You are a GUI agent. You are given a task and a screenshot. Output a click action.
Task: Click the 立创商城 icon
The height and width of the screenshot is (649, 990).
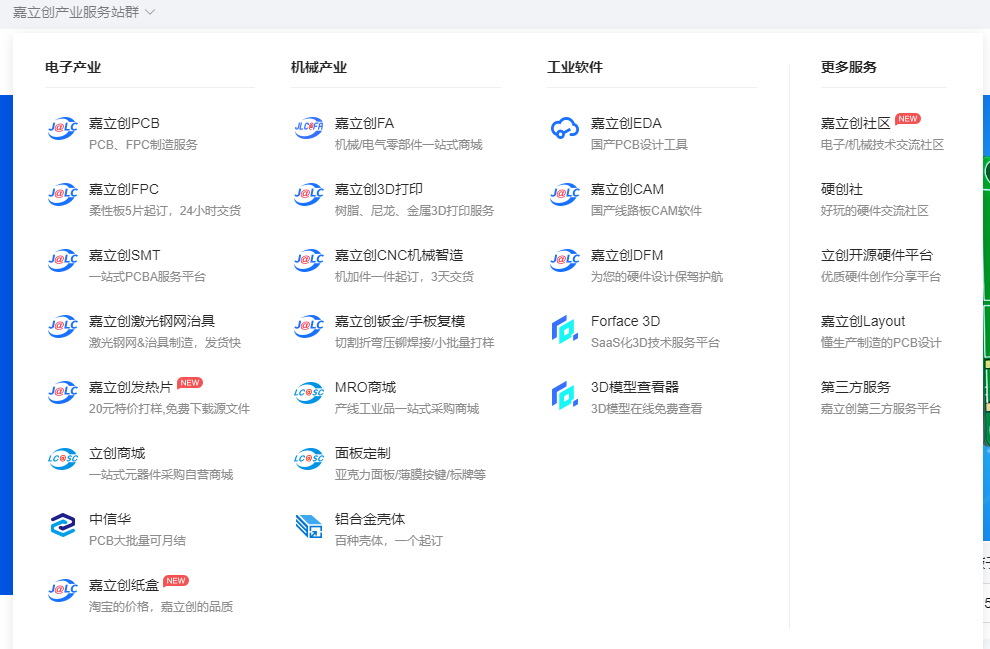62,458
